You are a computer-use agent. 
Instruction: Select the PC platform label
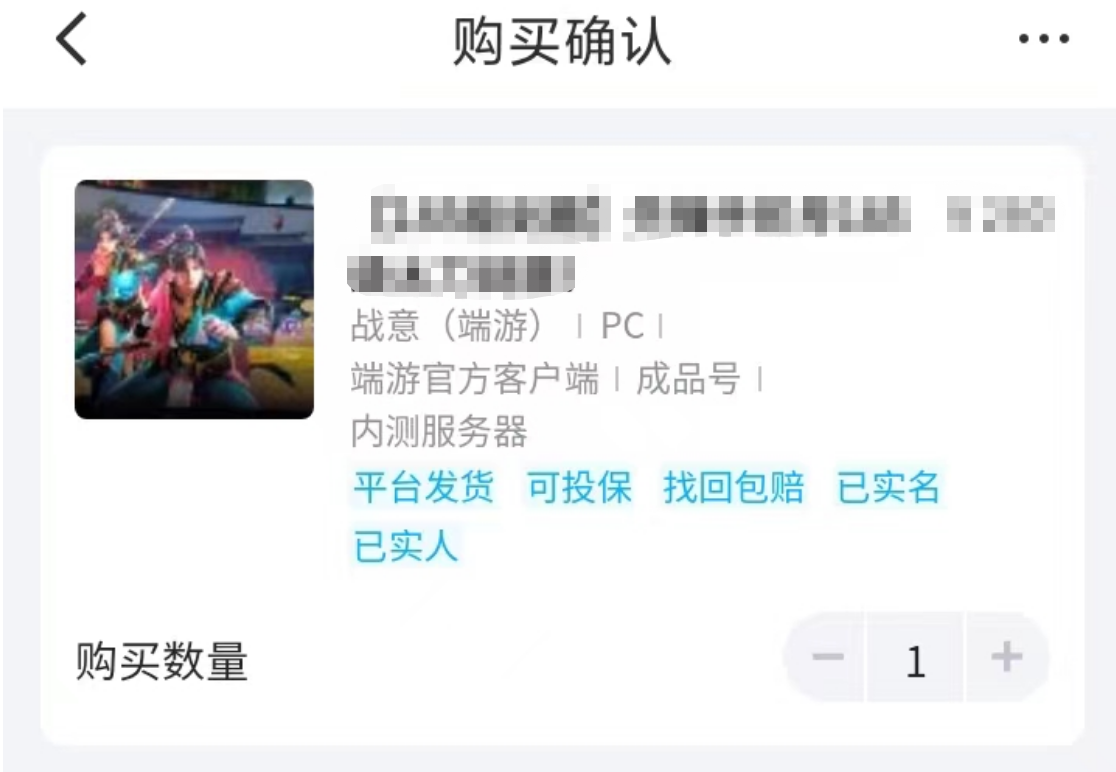(x=622, y=327)
